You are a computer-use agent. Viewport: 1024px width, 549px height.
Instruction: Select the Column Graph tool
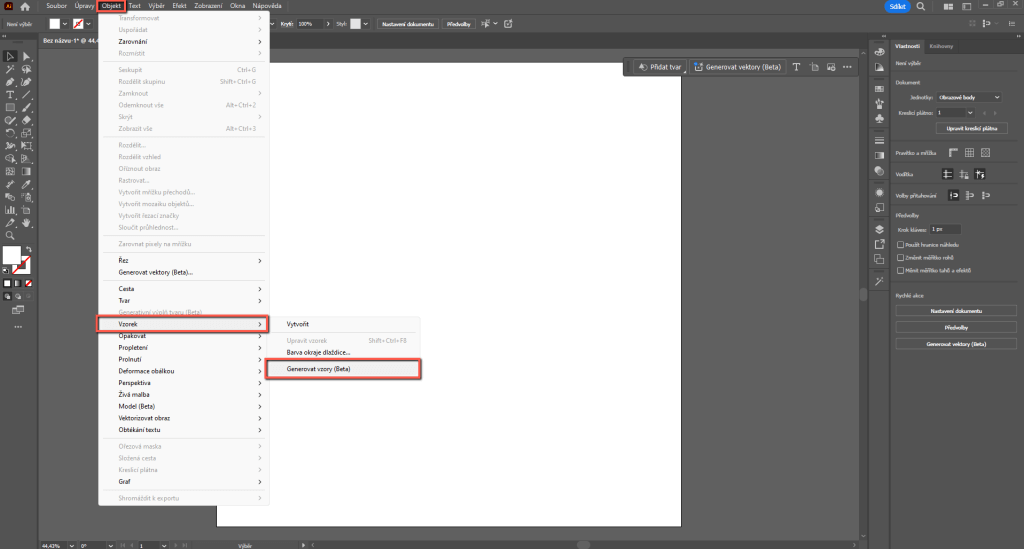10,210
